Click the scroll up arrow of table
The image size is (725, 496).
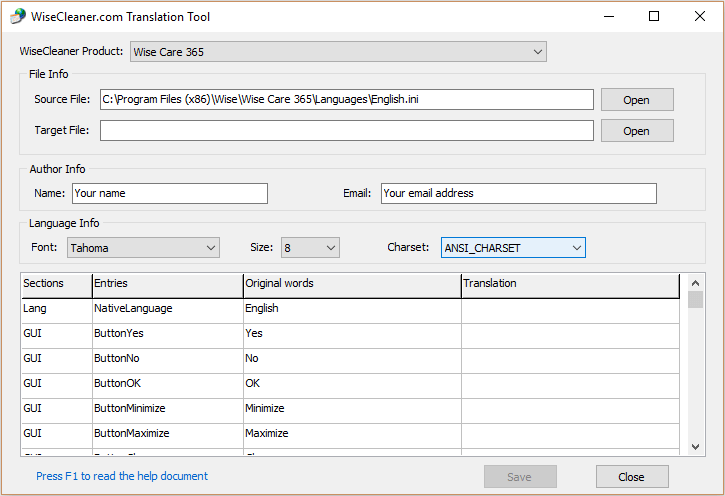695,283
